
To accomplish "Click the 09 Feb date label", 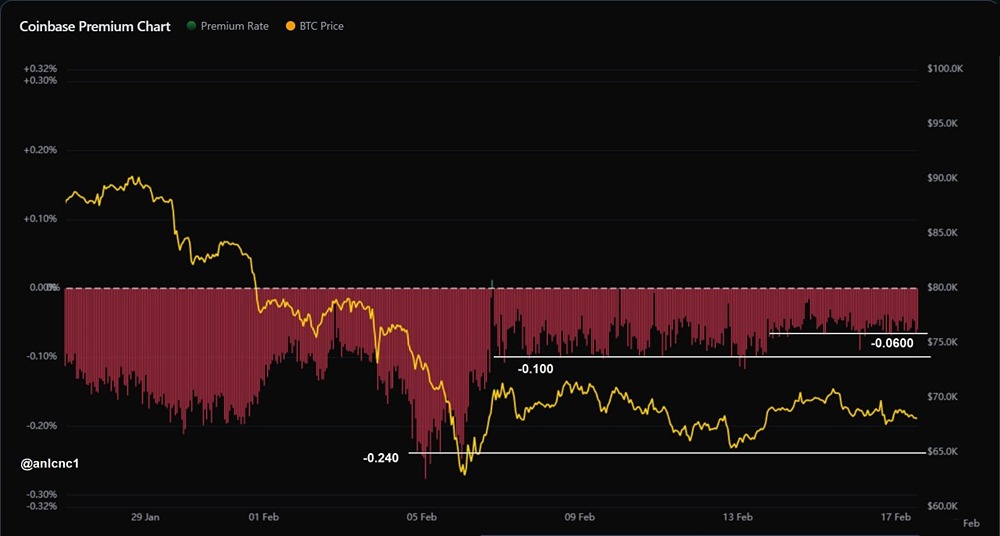I will click(580, 516).
